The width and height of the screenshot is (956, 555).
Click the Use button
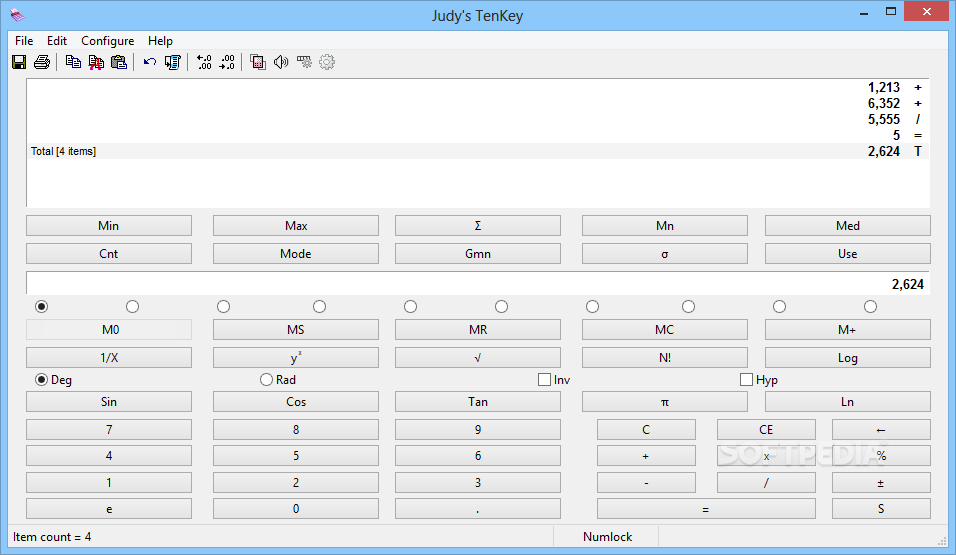coord(847,254)
